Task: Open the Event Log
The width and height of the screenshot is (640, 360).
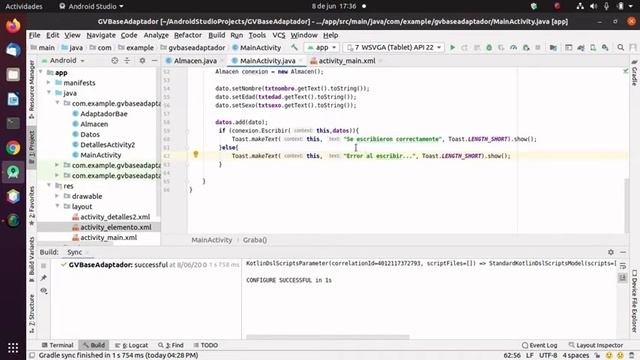Action: [539, 345]
